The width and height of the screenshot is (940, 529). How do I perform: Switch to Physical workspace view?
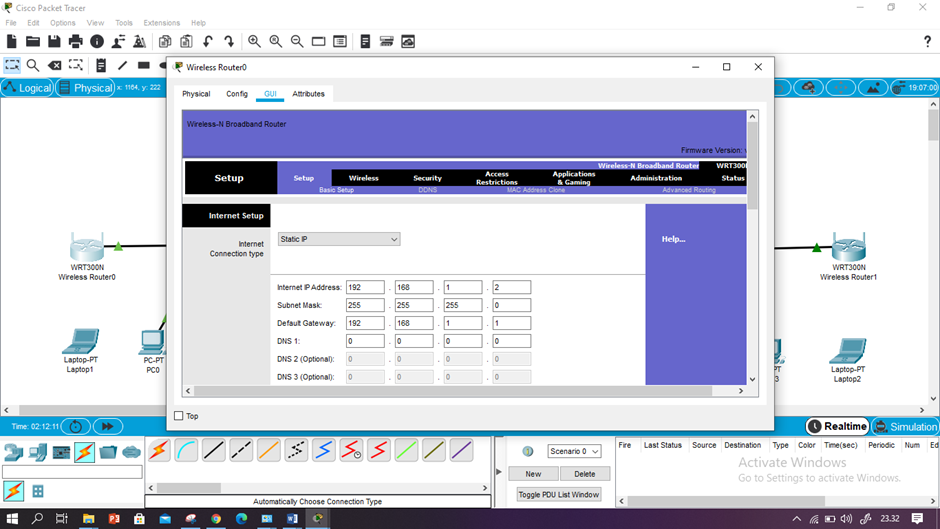tap(85, 88)
